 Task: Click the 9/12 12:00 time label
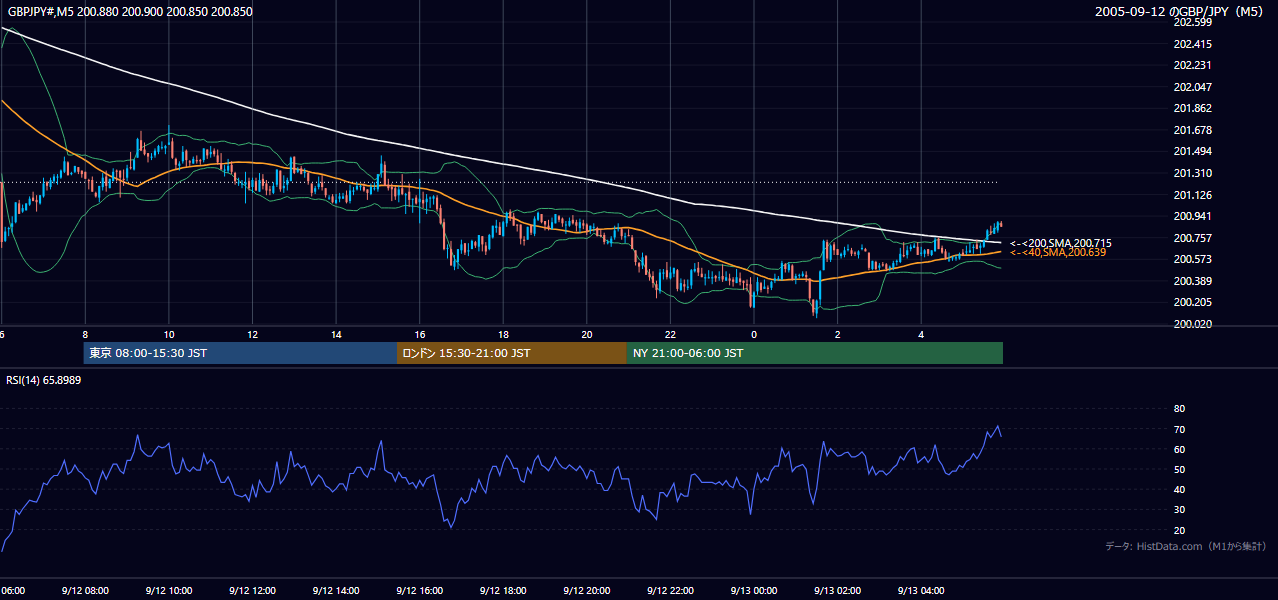pyautogui.click(x=252, y=591)
